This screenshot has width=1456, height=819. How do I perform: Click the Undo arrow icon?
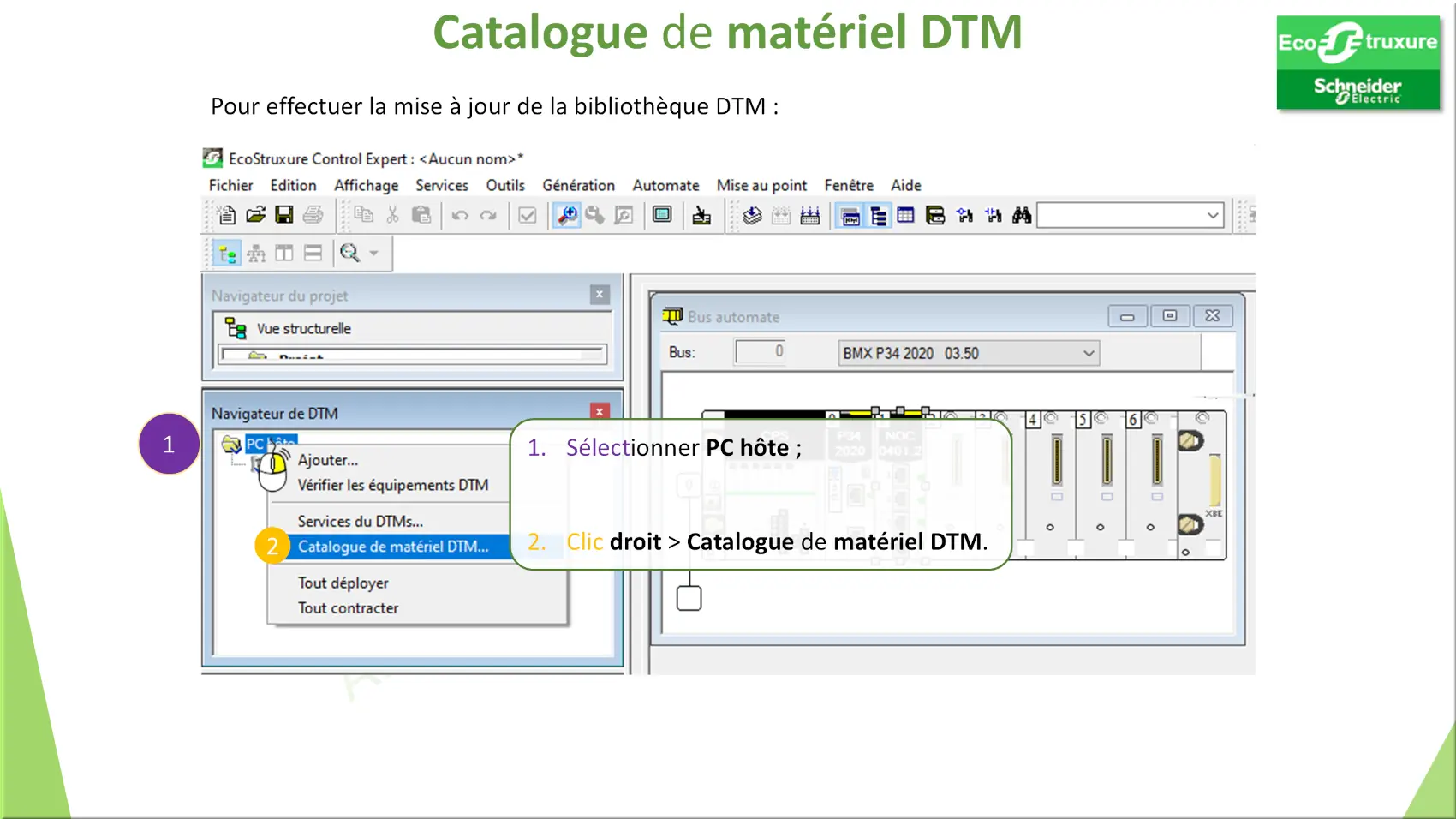[x=460, y=215]
